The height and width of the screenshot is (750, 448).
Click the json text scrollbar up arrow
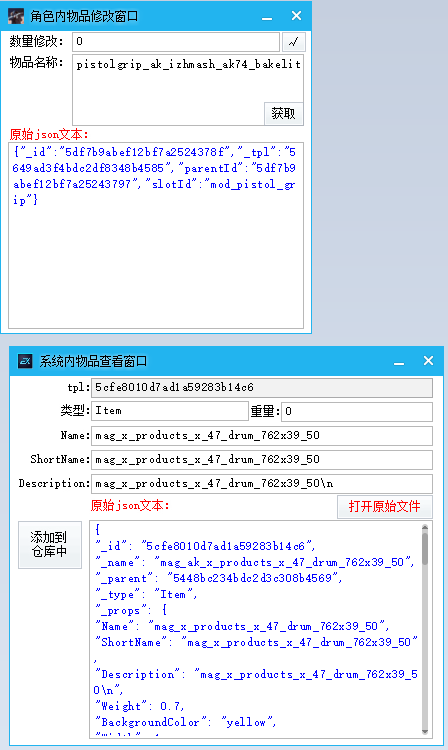(x=425, y=527)
